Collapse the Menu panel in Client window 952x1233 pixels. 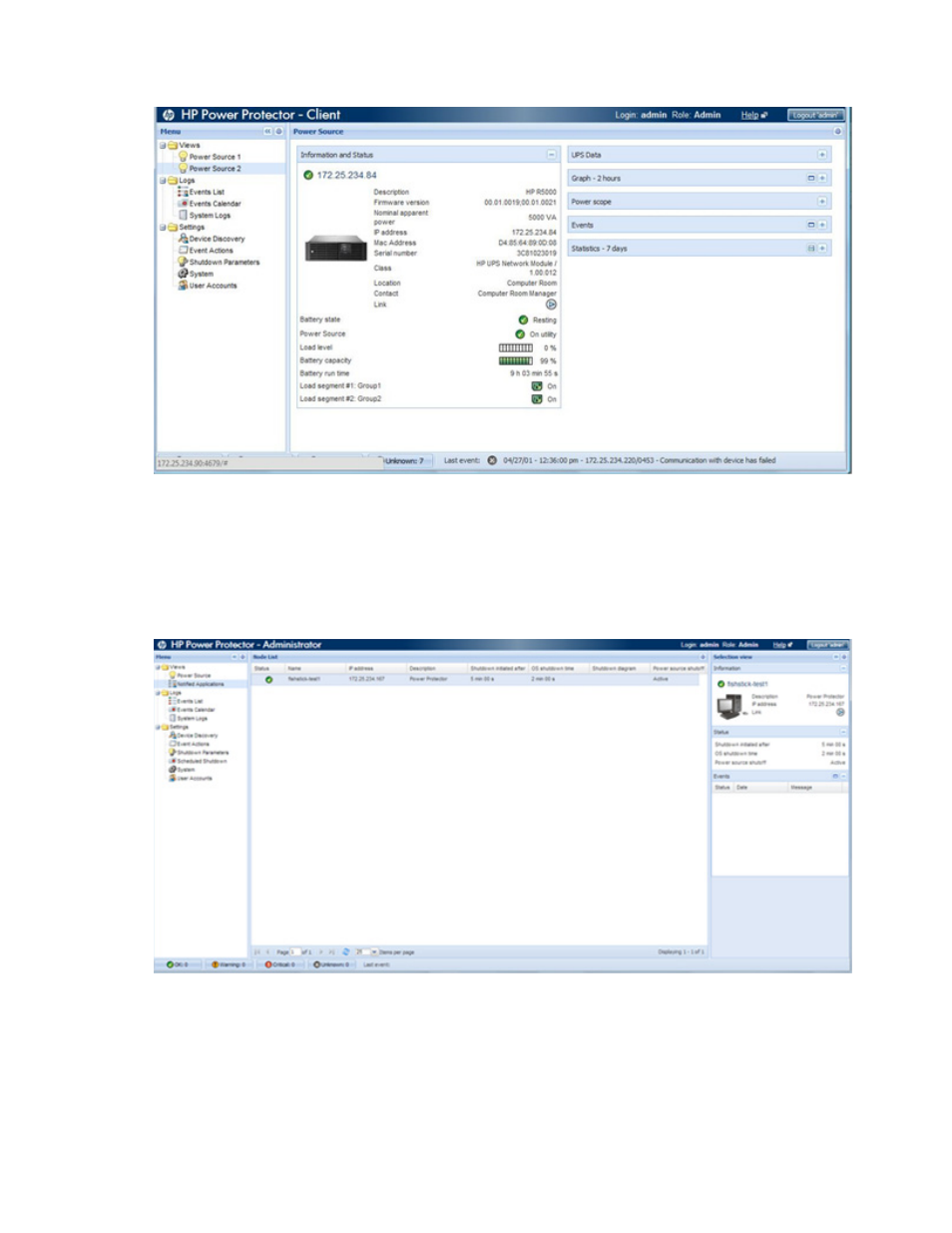pos(267,132)
